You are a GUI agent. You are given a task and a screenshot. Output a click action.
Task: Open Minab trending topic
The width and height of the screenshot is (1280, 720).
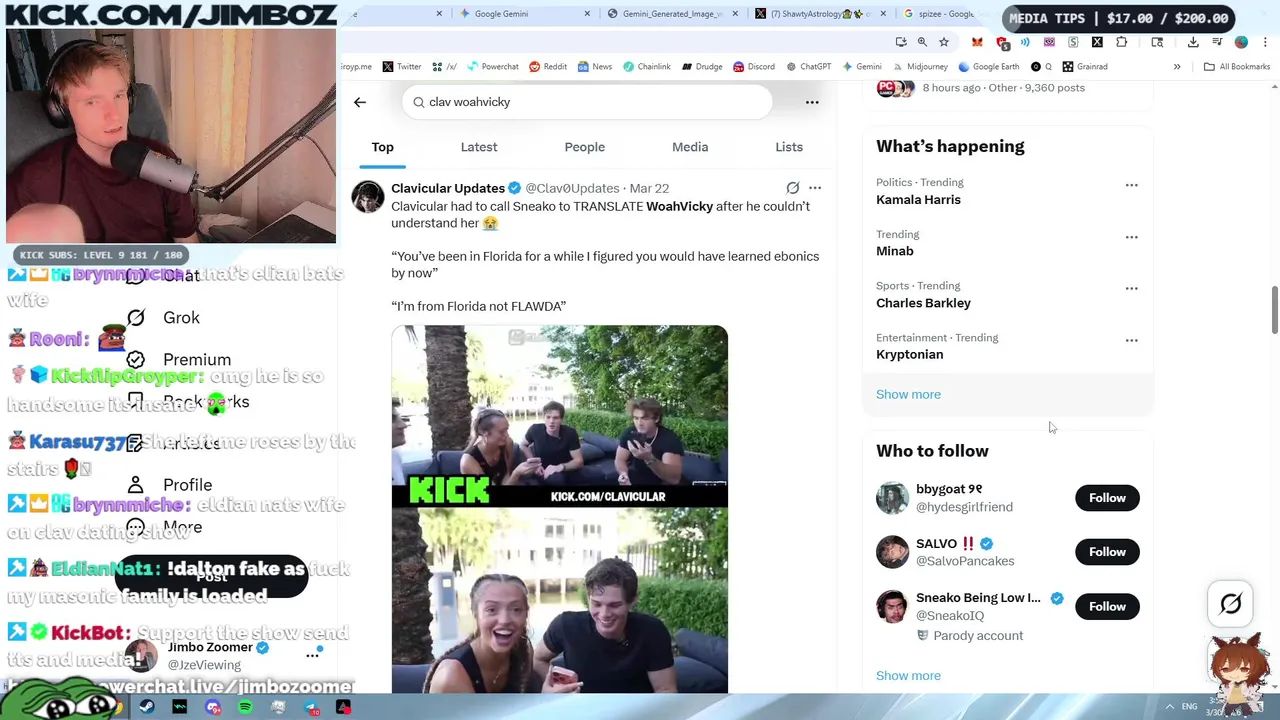click(895, 251)
